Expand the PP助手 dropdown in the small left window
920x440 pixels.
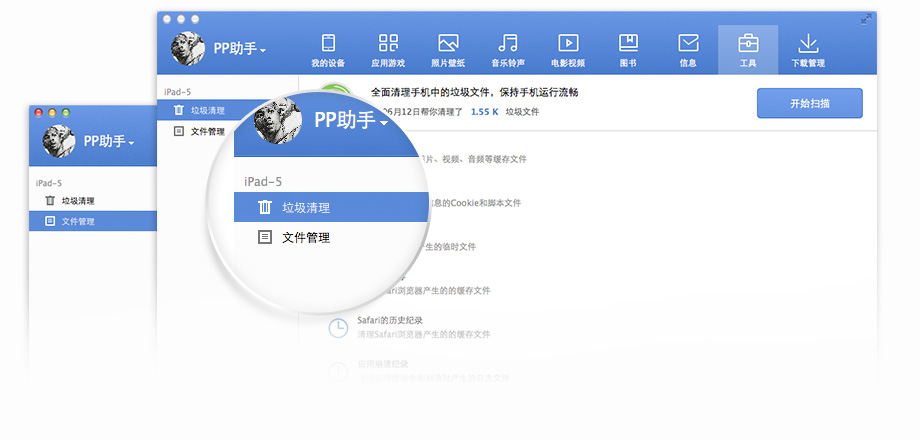tap(109, 142)
